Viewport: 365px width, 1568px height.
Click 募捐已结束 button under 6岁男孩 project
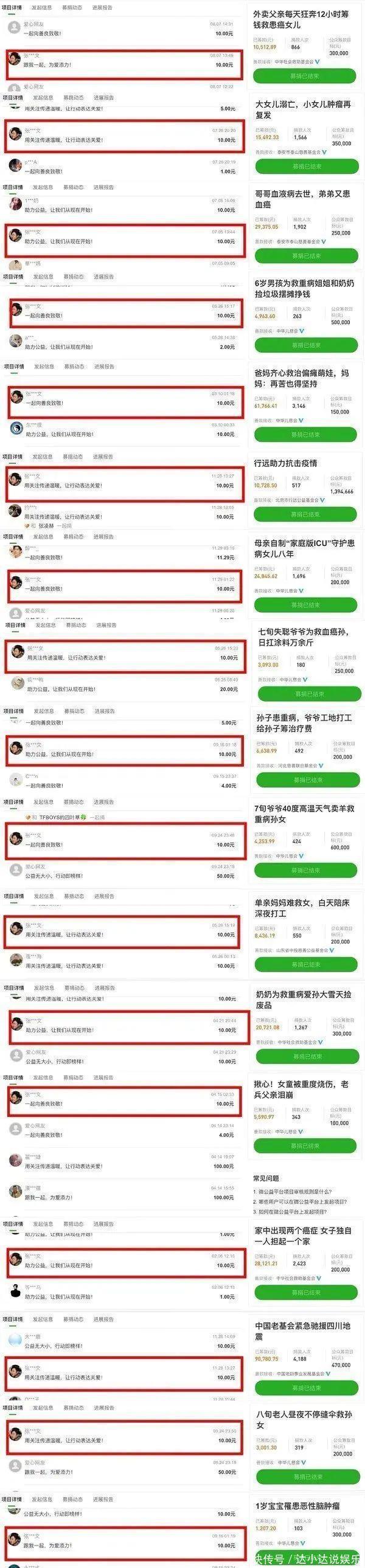305,345
